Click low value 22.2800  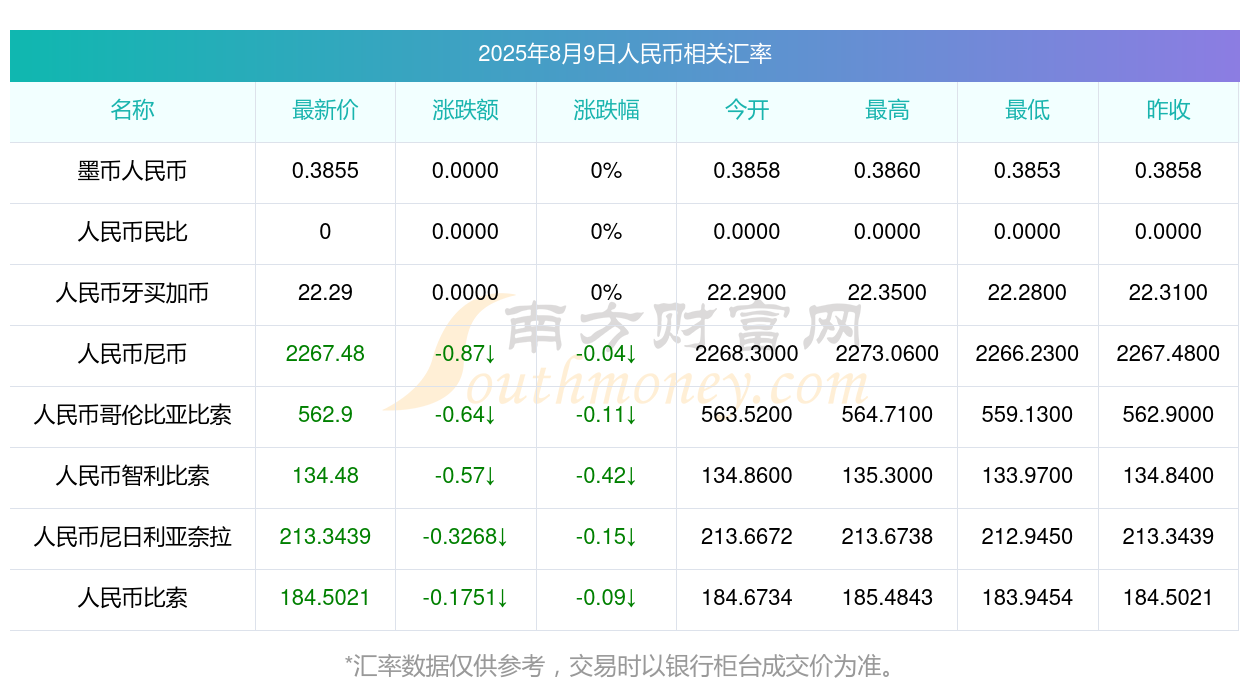coord(1027,293)
